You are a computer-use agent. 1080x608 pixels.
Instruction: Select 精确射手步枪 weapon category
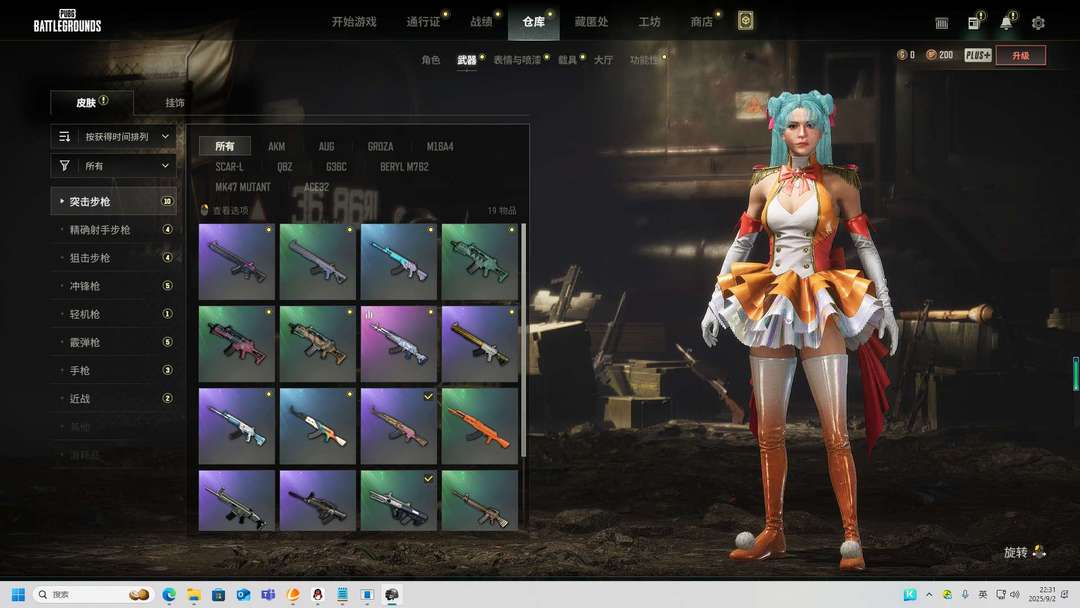coord(114,229)
